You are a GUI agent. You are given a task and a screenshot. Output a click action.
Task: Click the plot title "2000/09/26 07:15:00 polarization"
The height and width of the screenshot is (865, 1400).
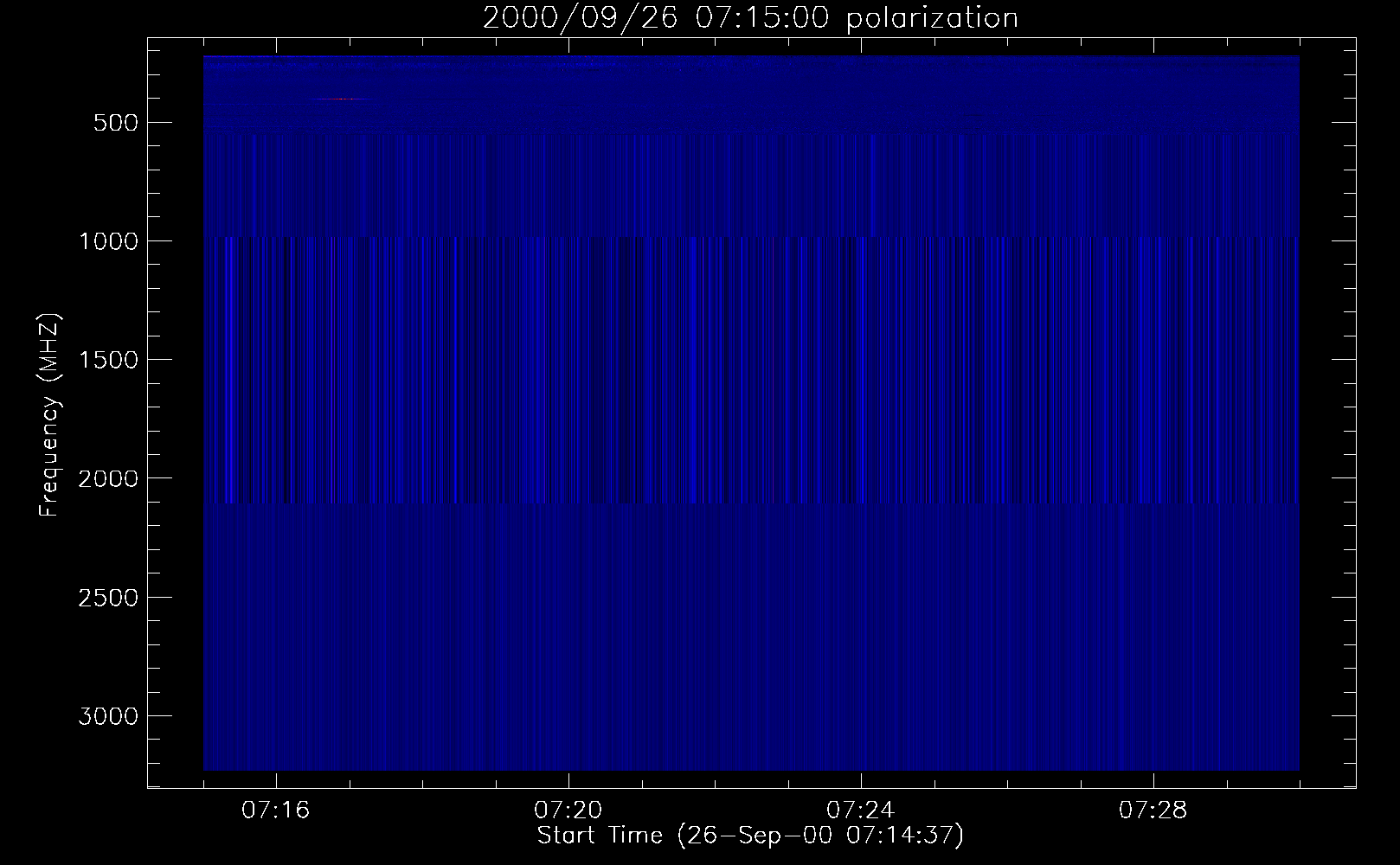(750, 18)
